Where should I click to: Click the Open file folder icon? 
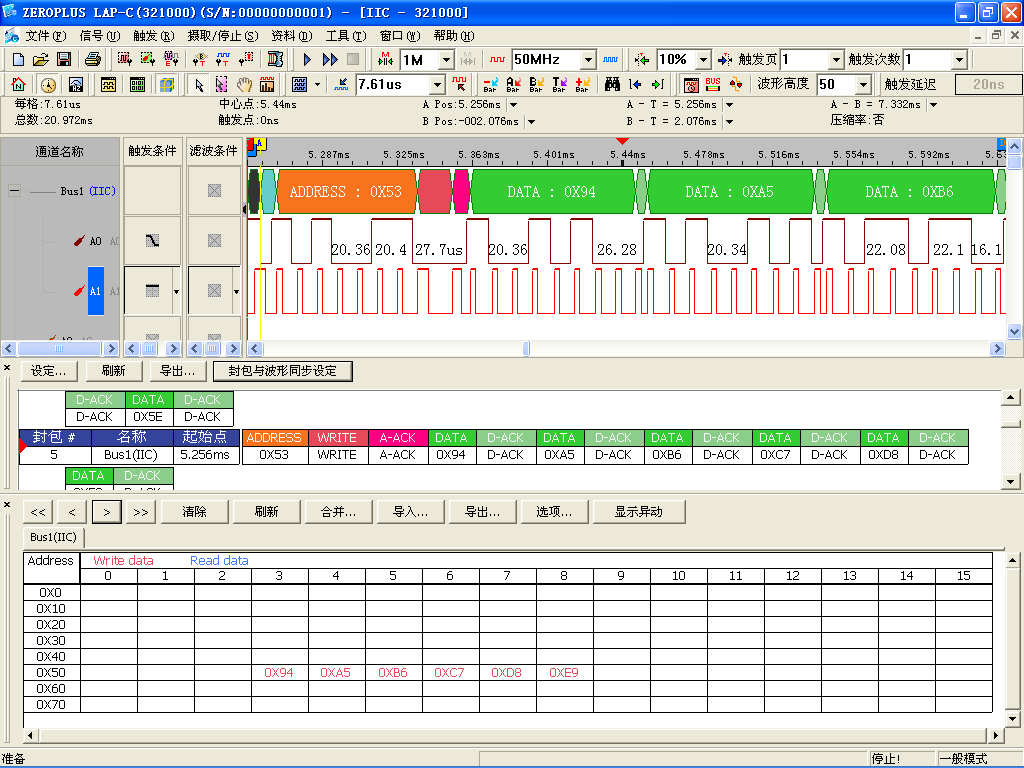tap(41, 60)
